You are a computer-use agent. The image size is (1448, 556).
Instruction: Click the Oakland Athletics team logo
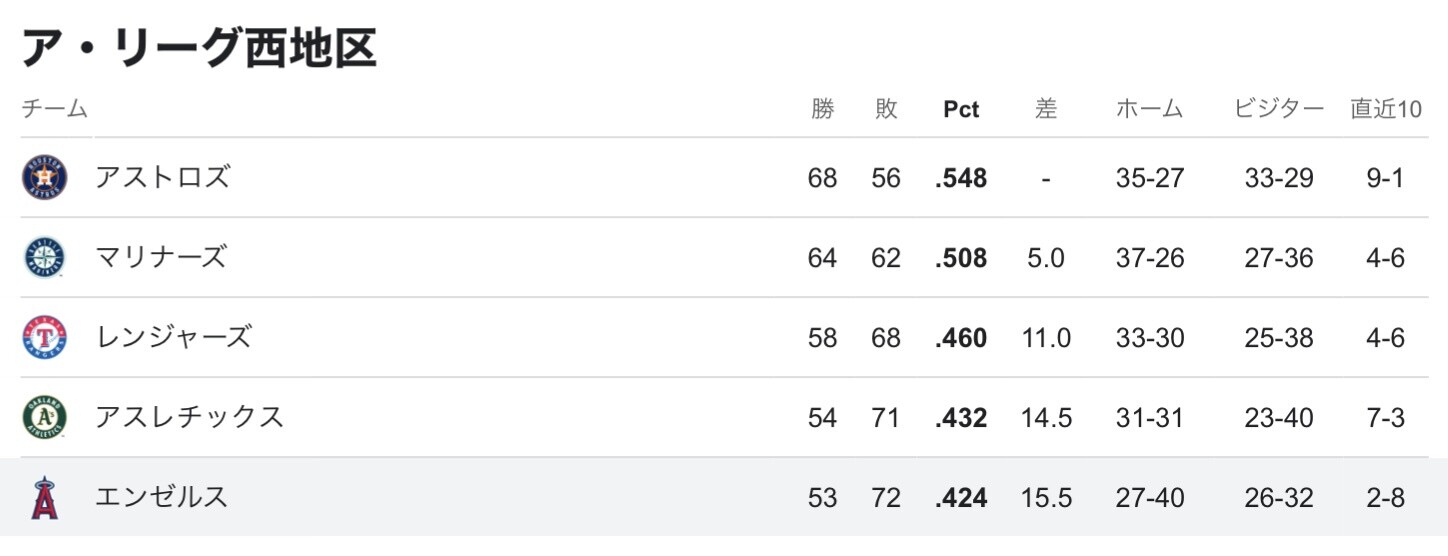click(44, 418)
